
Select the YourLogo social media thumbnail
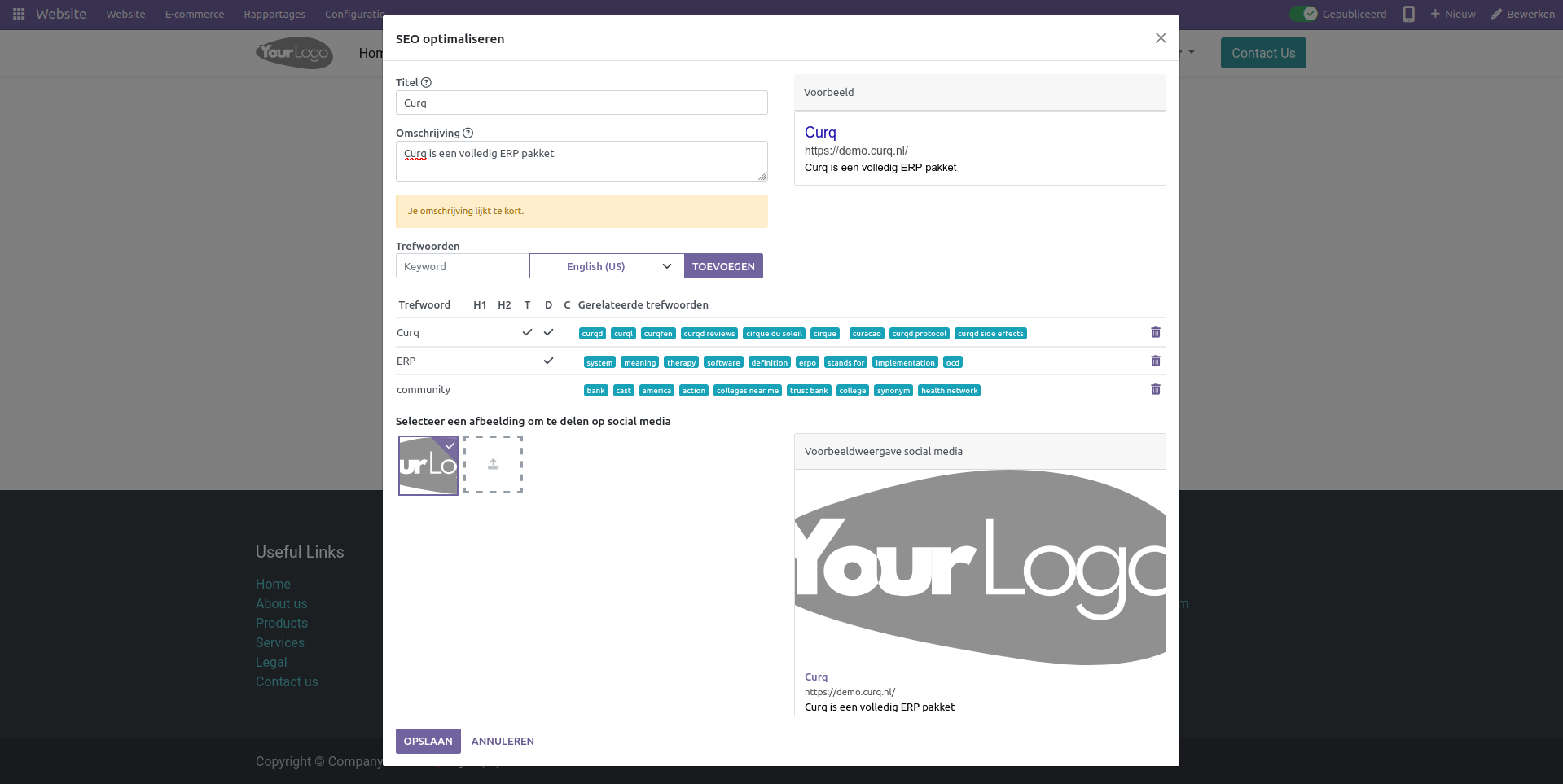click(x=428, y=465)
